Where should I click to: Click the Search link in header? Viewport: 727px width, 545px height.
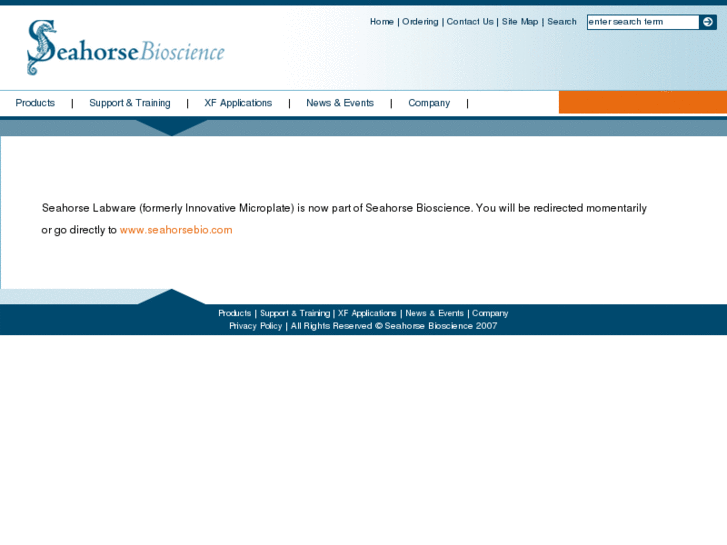tap(562, 22)
